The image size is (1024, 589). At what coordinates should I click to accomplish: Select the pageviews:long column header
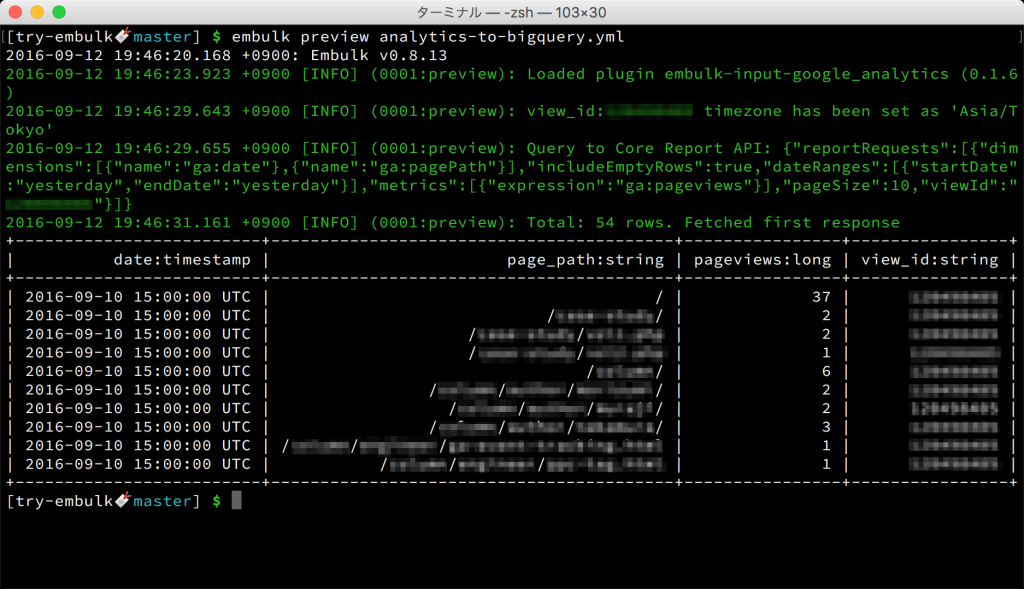pos(761,259)
